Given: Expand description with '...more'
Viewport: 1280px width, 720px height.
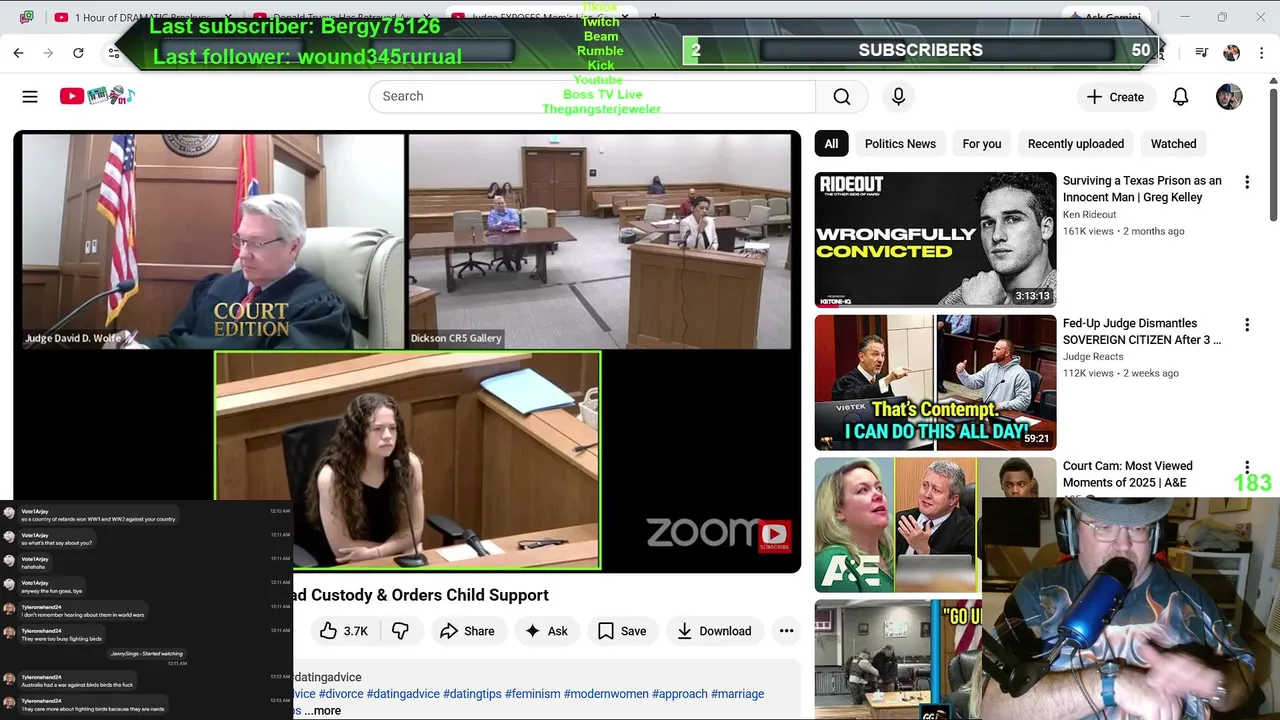Looking at the screenshot, I should [322, 711].
